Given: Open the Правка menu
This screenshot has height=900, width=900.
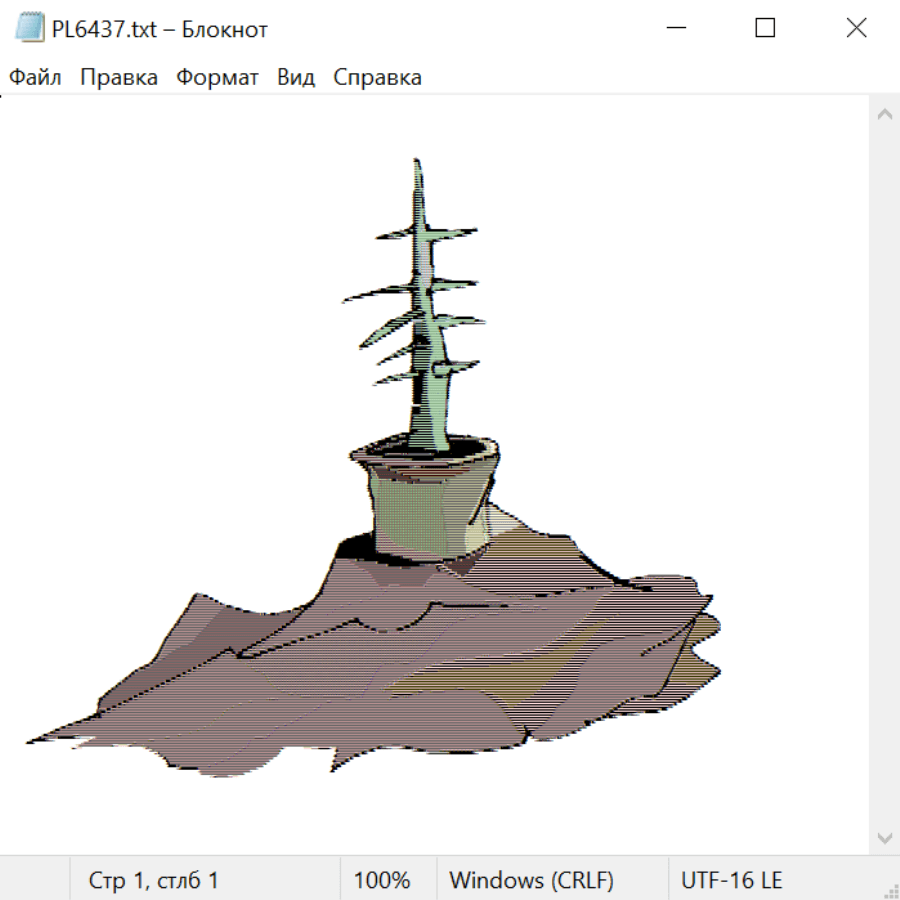Looking at the screenshot, I should [x=118, y=78].
